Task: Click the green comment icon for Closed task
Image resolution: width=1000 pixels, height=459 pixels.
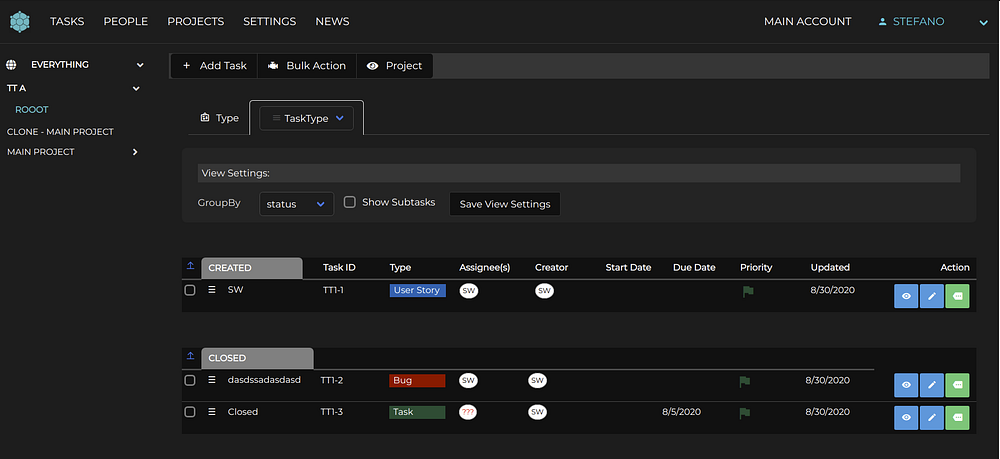Action: (957, 417)
